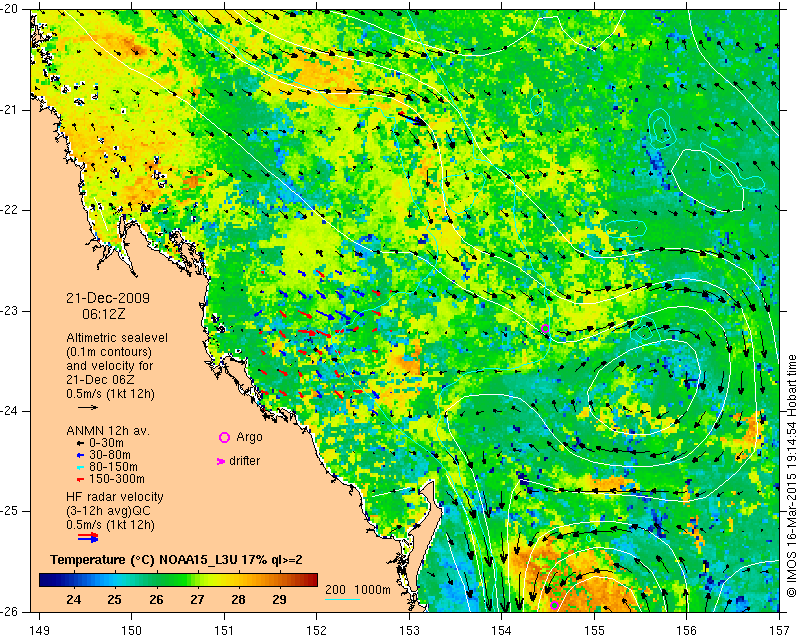
Task: Click the colorbar tick label 28
Action: pyautogui.click(x=238, y=599)
